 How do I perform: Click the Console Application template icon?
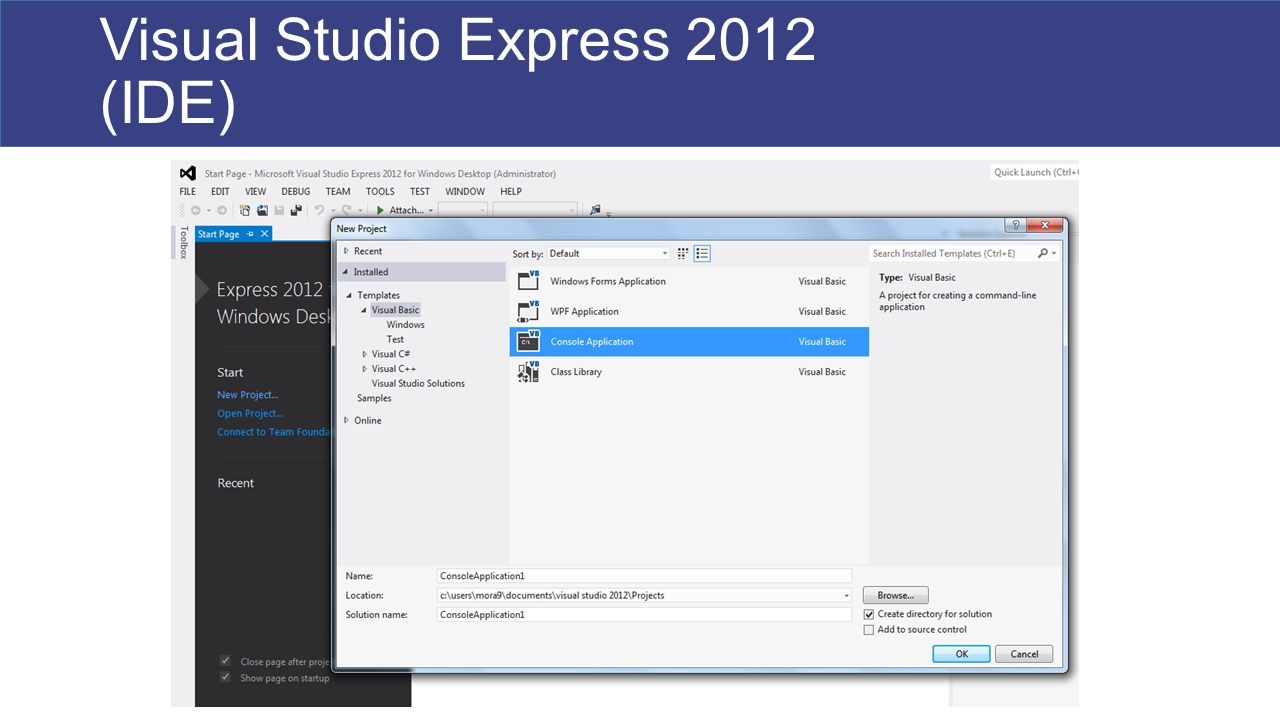click(528, 341)
